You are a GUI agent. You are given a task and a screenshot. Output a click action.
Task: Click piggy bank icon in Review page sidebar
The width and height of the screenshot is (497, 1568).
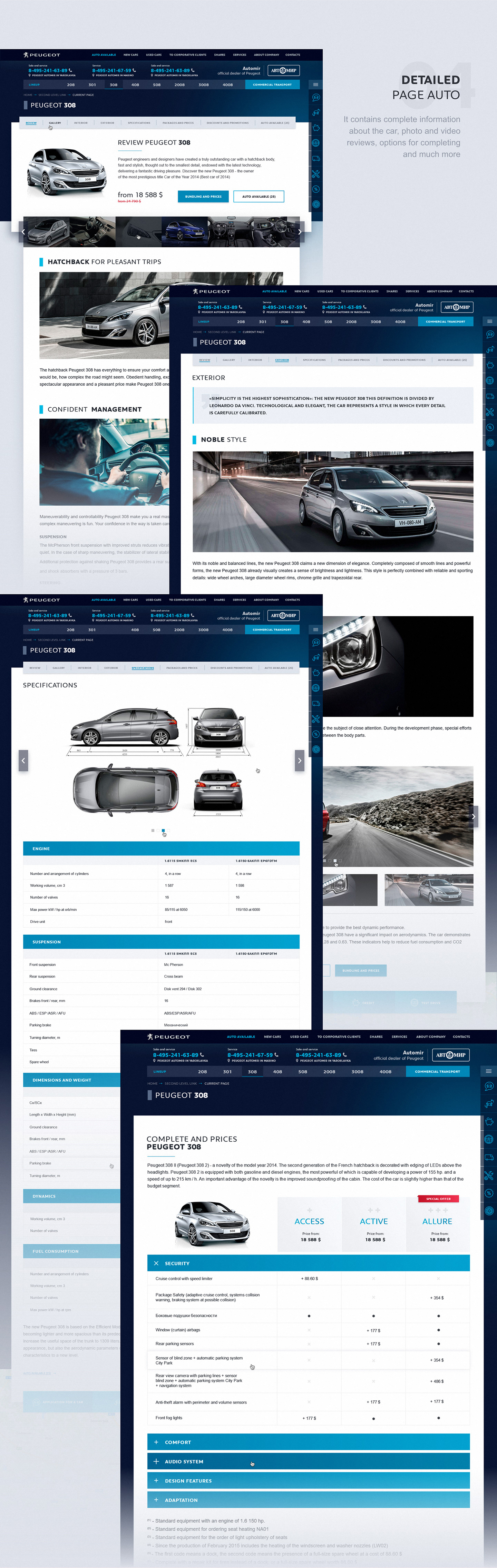tap(316, 128)
